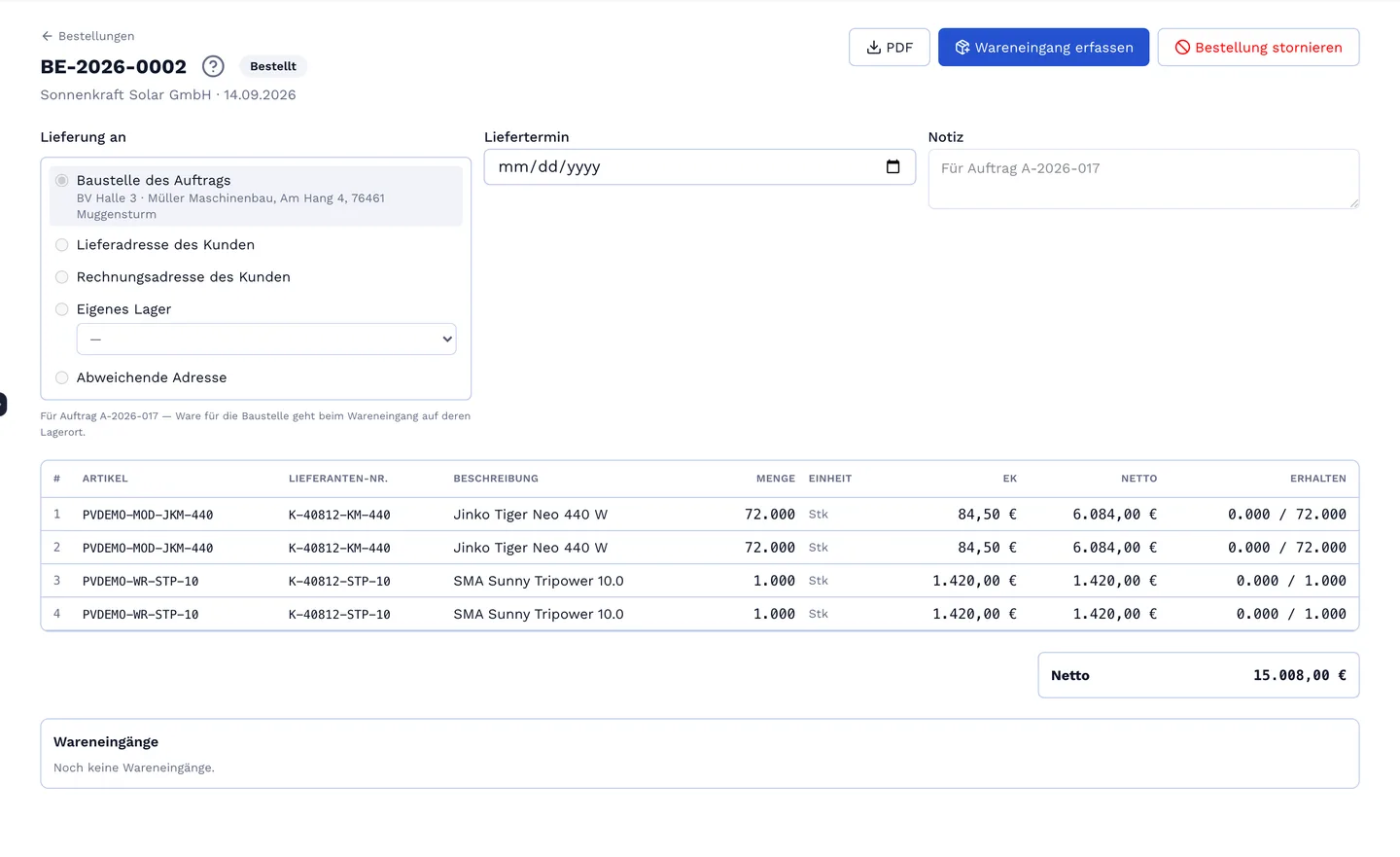
Task: Click the order number BE-2026-0002 heading
Action: pyautogui.click(x=114, y=66)
